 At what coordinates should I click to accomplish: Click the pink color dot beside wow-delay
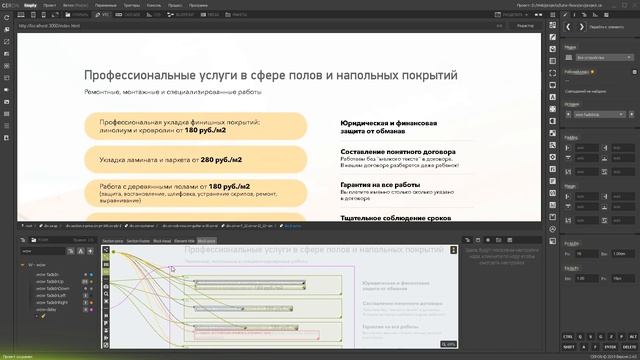click(91, 310)
